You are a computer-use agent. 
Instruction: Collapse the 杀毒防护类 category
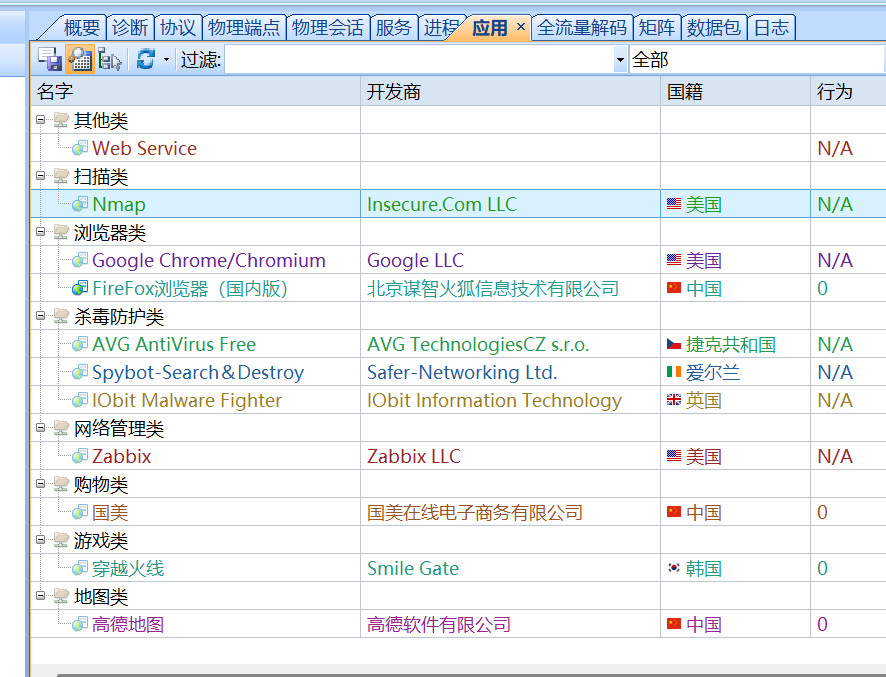coord(40,316)
